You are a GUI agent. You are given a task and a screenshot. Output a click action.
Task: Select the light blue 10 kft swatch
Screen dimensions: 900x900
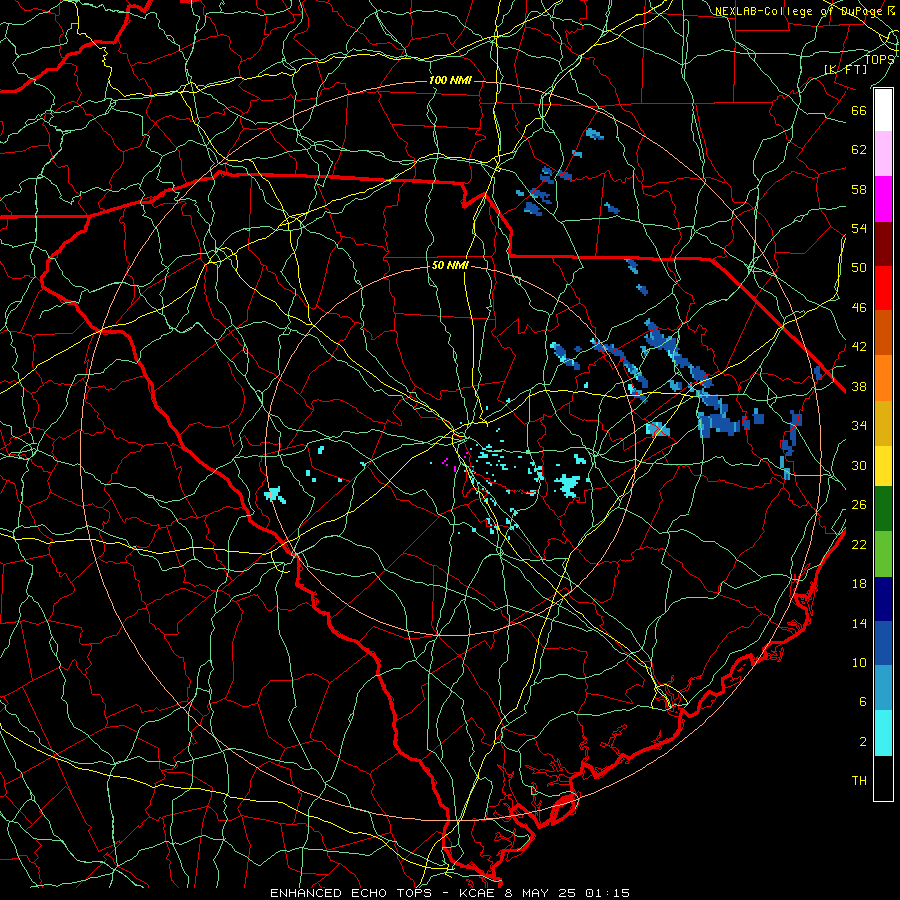[x=883, y=688]
